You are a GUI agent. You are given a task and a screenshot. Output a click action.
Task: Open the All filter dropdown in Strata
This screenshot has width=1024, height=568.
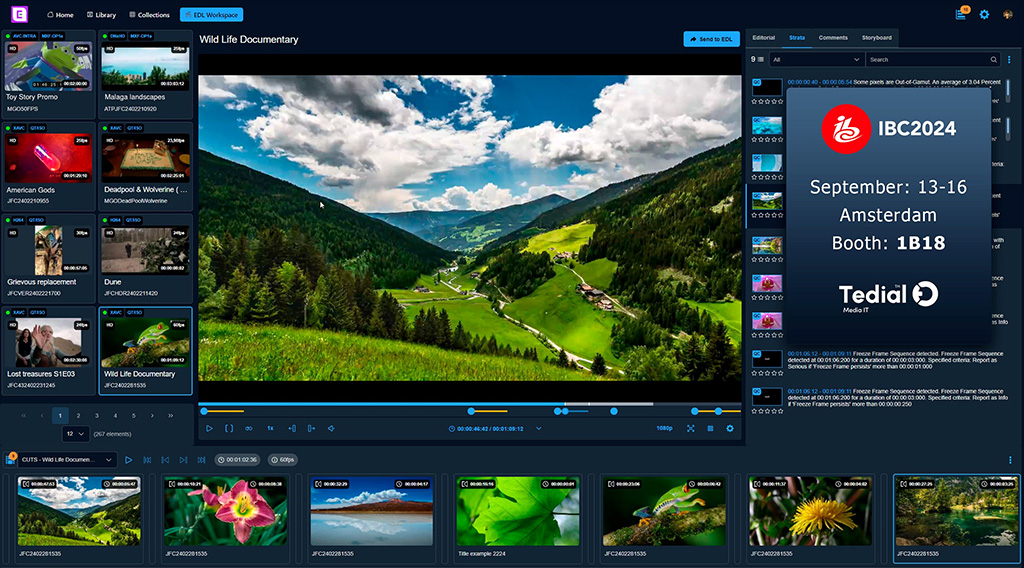[x=816, y=59]
